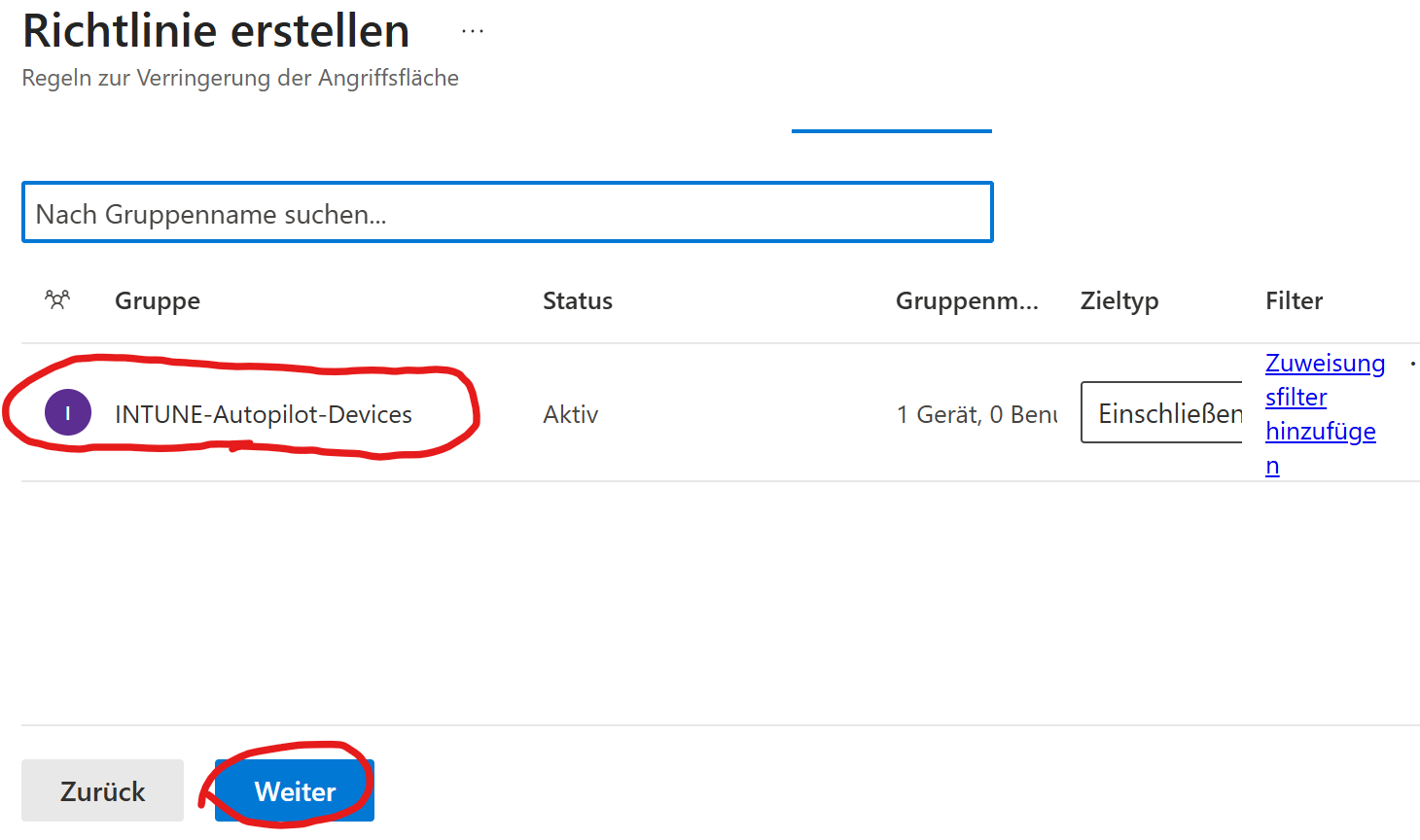Focus the "Nach Gruppenname suchen" search field
This screenshot has width=1420, height=840.
point(507,213)
